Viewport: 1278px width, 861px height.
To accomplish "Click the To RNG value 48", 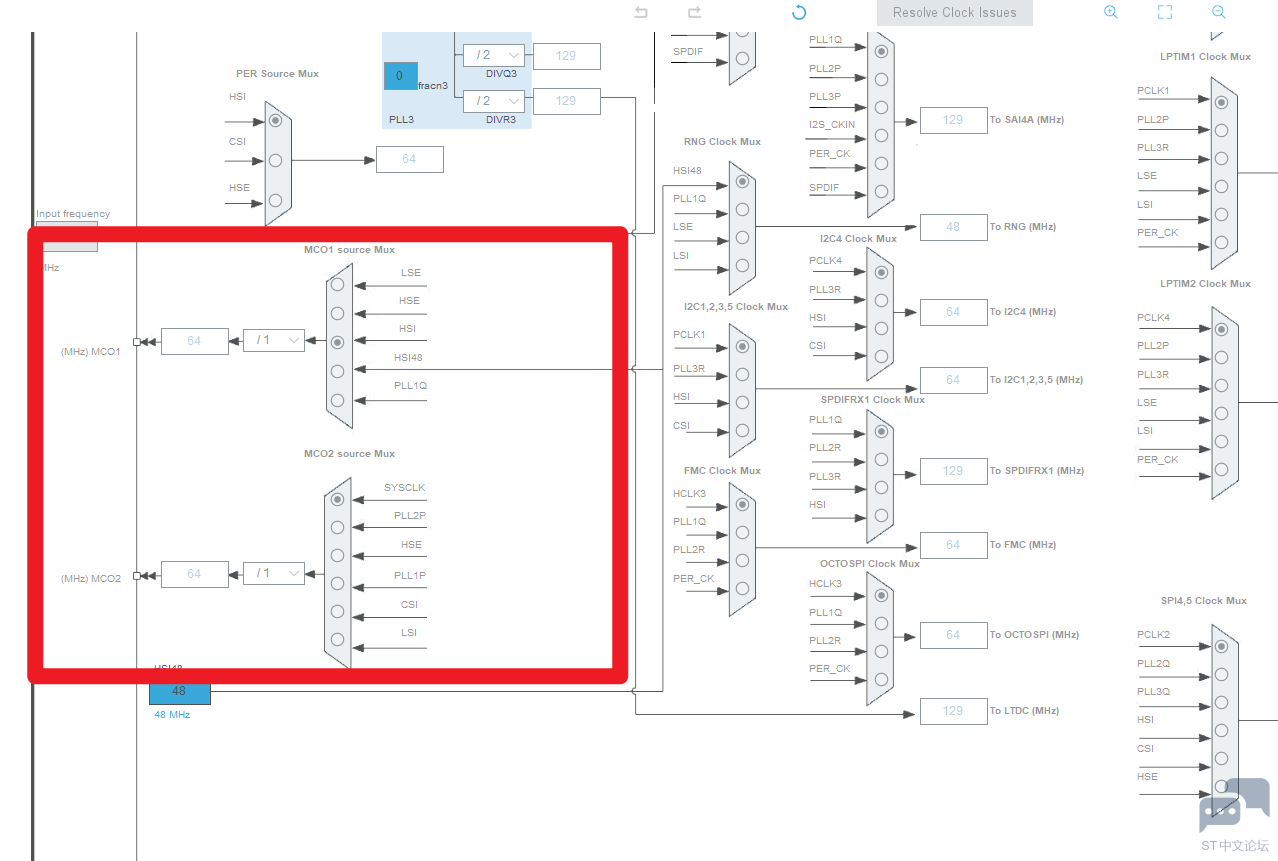I will pyautogui.click(x=953, y=227).
